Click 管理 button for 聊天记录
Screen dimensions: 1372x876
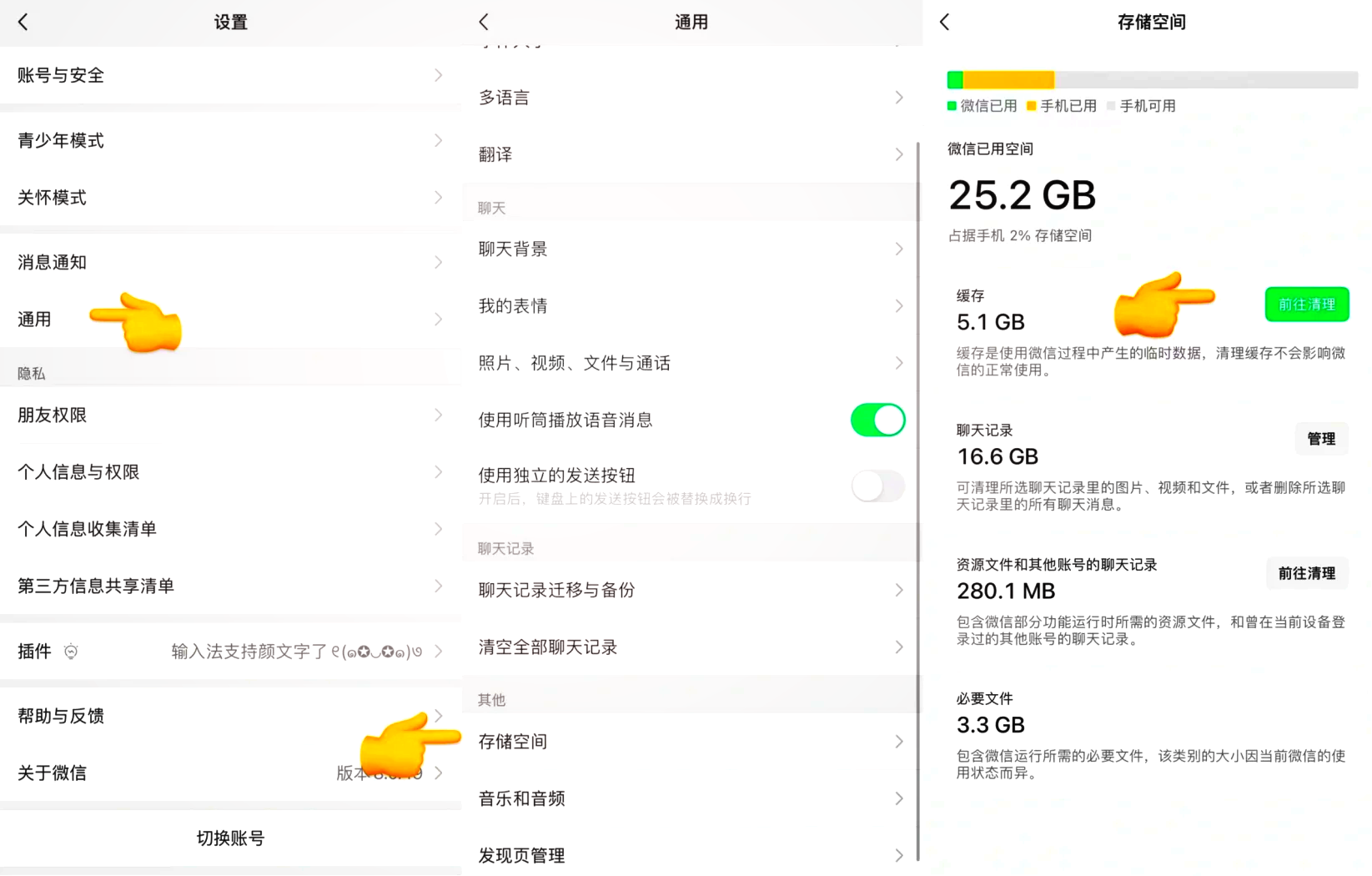coord(1321,439)
